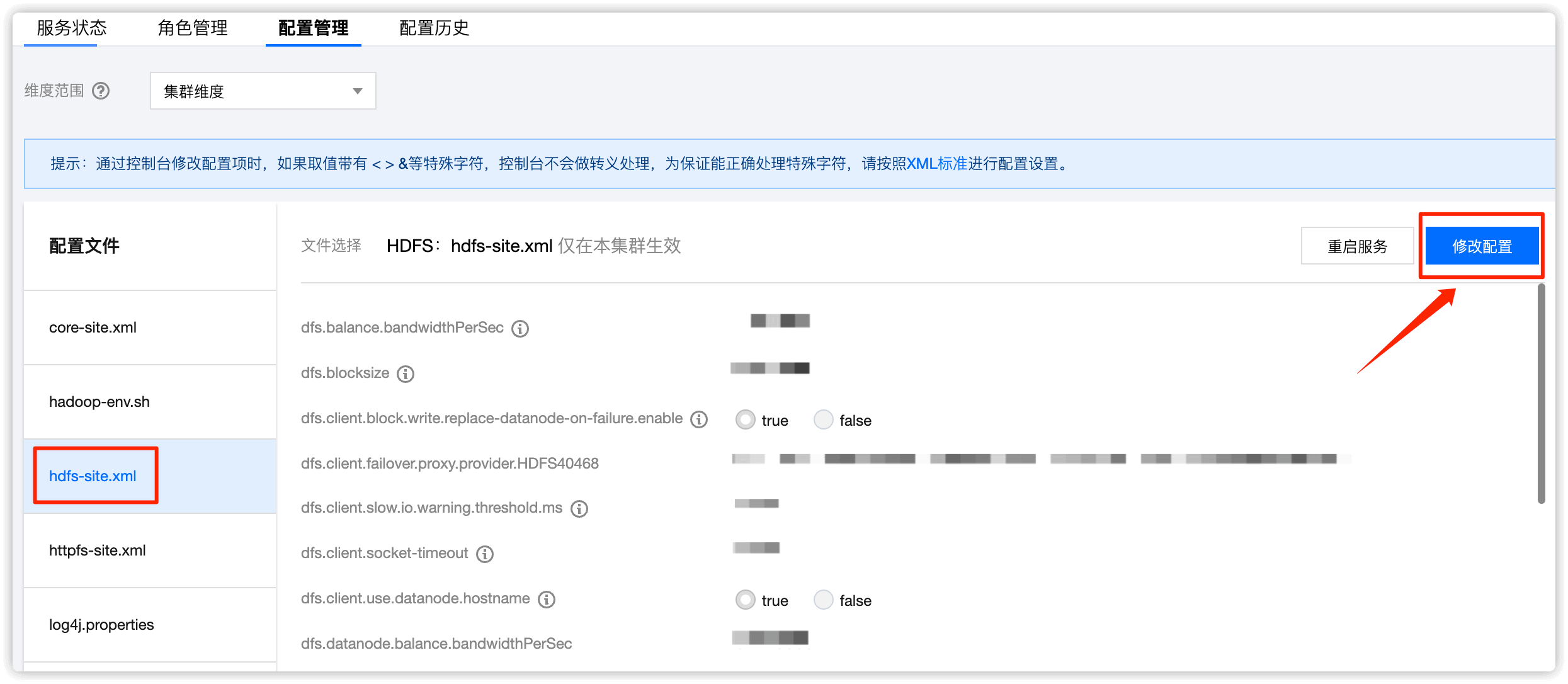Select false for dfs.client.use.datanode.hostname
This screenshot has width=1568, height=684.
coord(824,600)
